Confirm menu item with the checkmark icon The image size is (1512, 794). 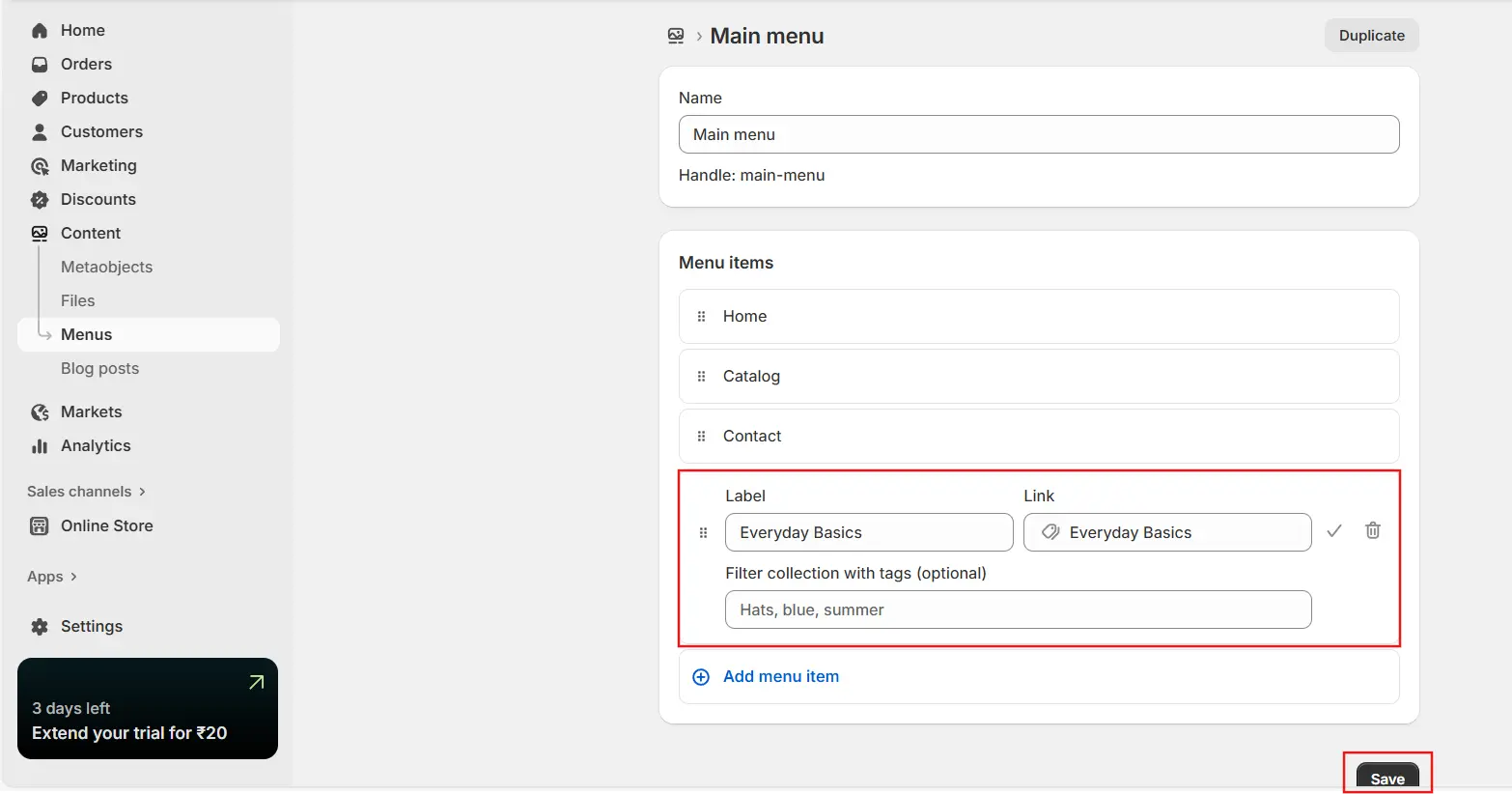(1334, 531)
